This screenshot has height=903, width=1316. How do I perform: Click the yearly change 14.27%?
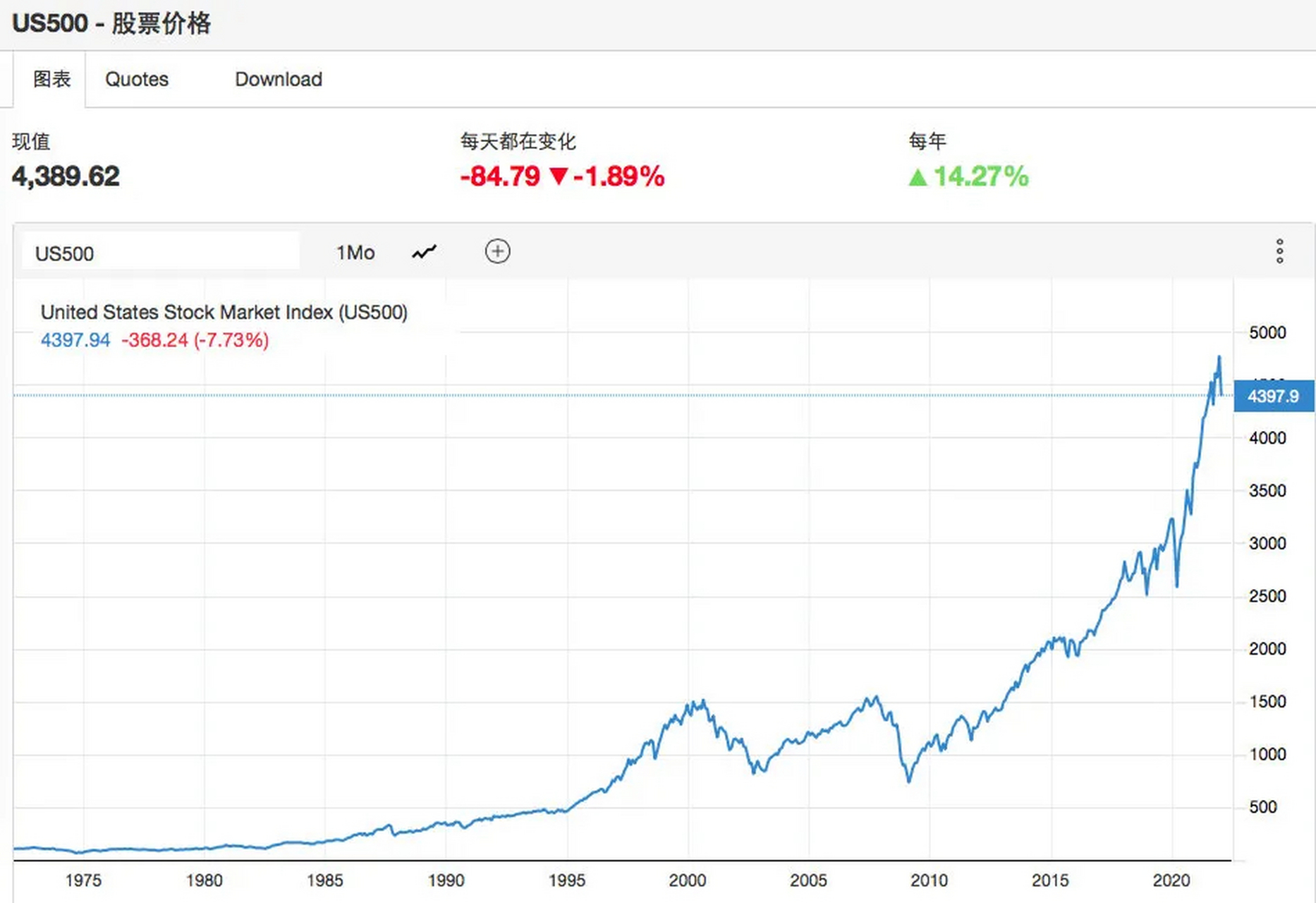[969, 176]
